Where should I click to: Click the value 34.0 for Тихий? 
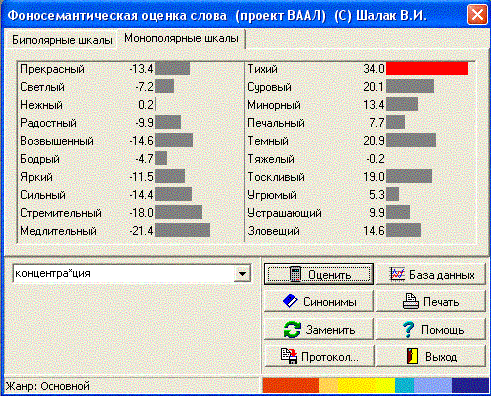point(374,69)
